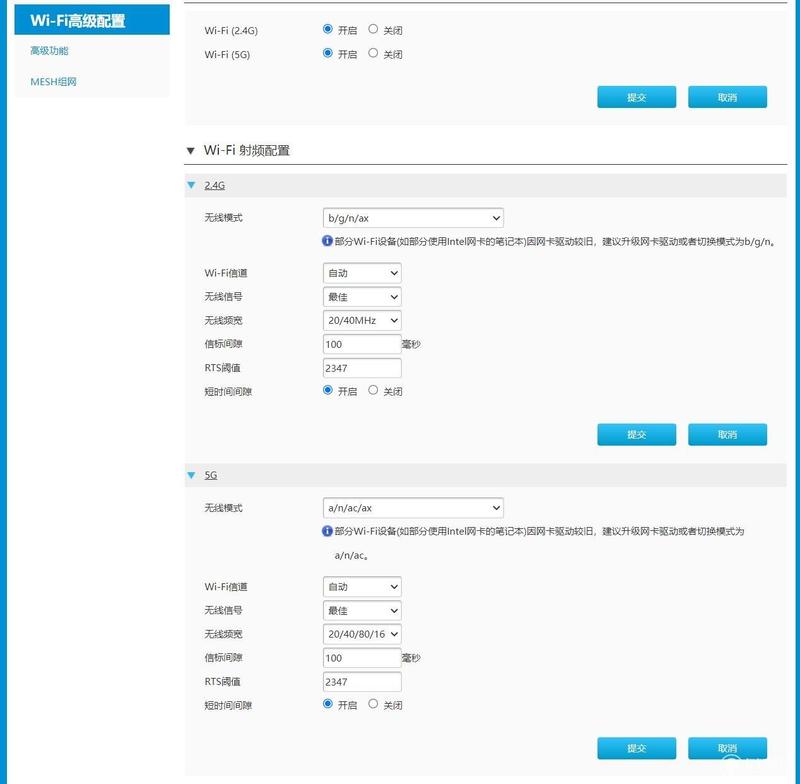Screen dimensions: 800x784
Task: Select 关闭 for 2.4G 短时间间隙
Action: point(373,390)
